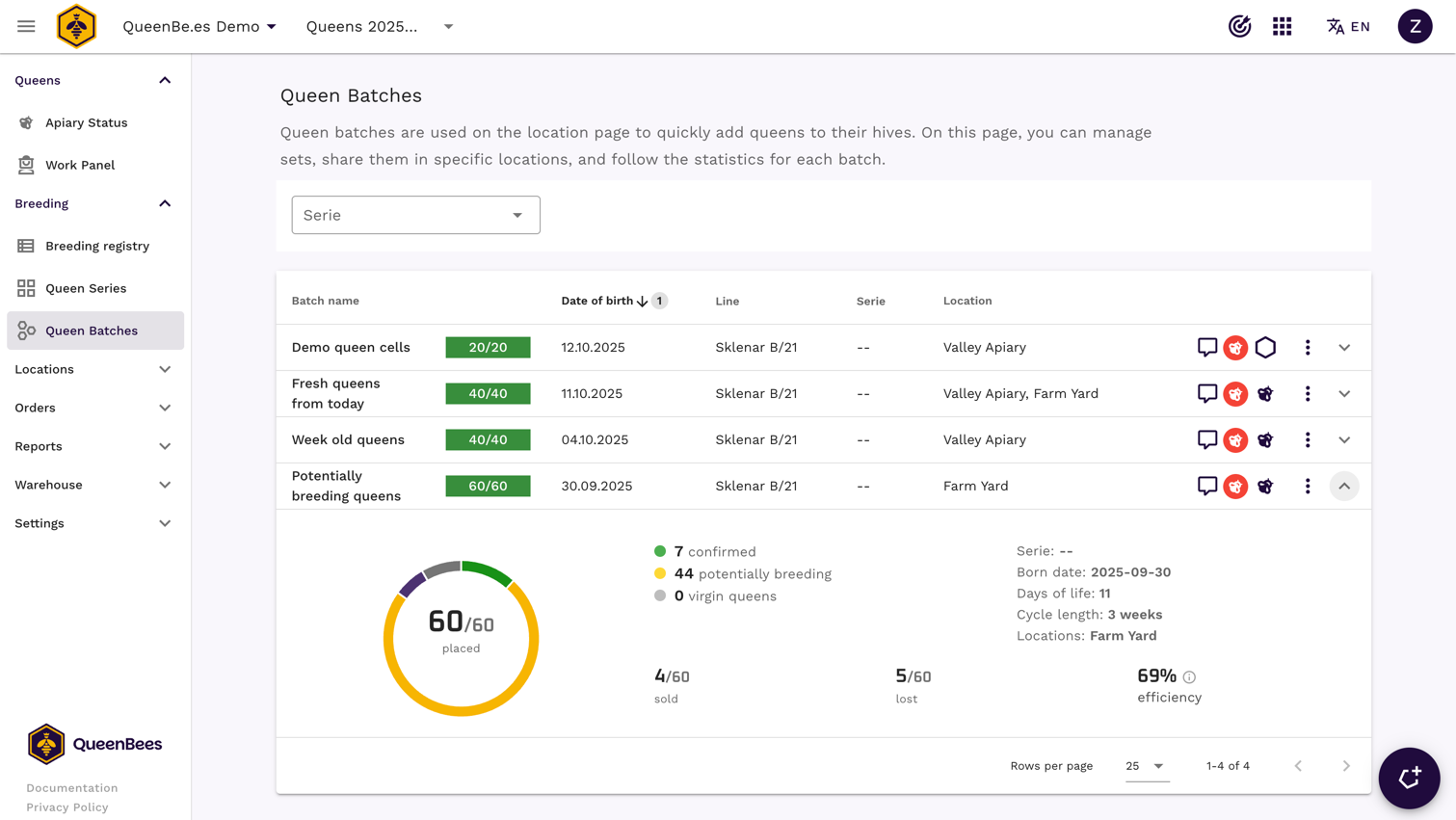Click the apps grid icon

point(1282,26)
